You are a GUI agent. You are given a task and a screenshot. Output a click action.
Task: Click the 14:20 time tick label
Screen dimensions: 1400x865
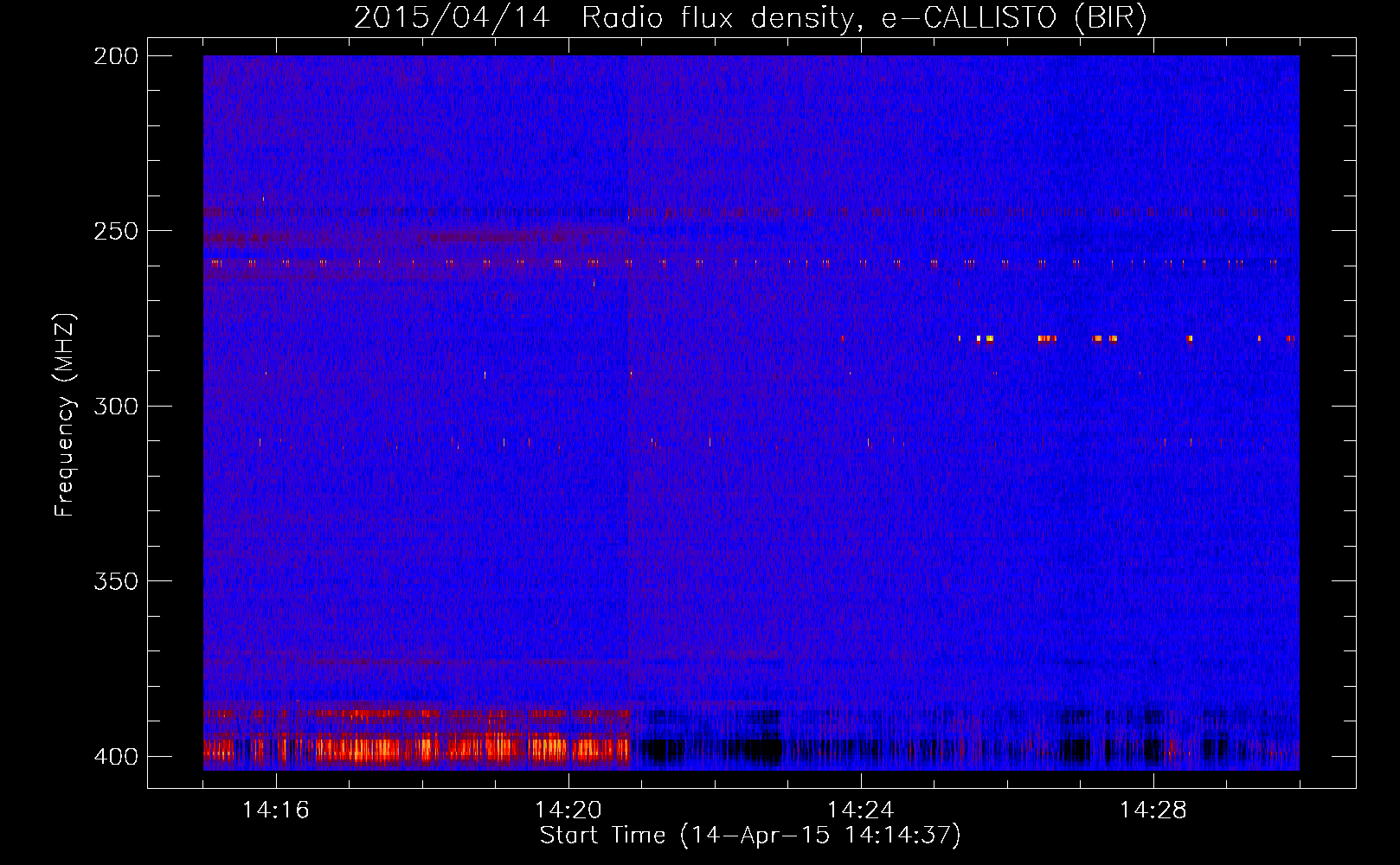tap(568, 811)
